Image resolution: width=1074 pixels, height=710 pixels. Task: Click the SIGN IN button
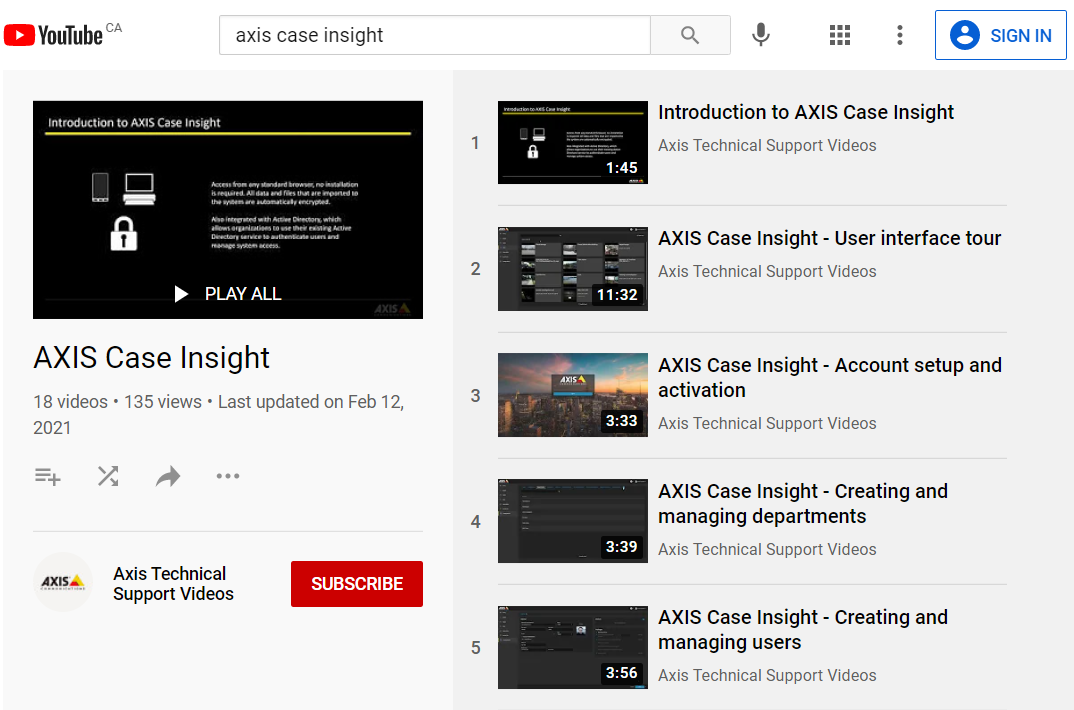1000,35
